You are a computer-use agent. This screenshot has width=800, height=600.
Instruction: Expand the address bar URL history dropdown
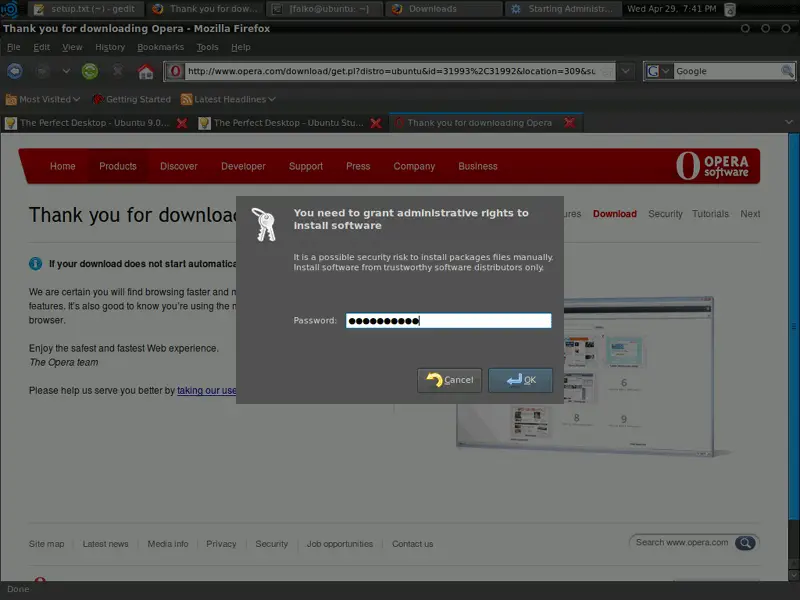(x=626, y=71)
